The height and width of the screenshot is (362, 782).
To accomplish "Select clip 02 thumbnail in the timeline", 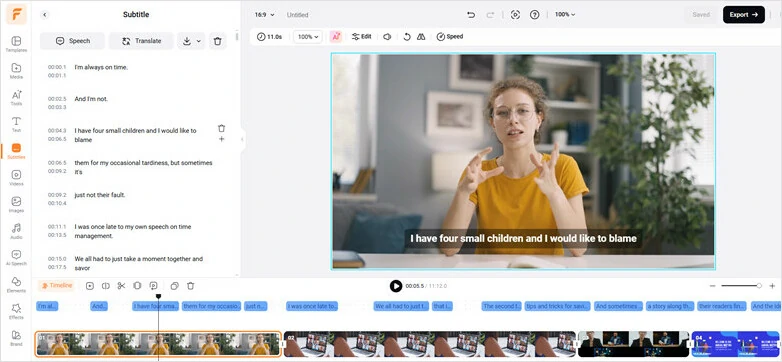I will pyautogui.click(x=429, y=344).
